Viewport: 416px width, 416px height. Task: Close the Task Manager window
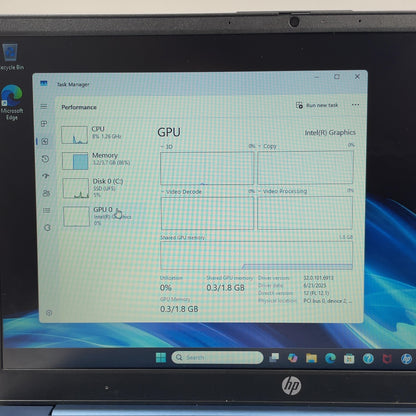[357, 77]
